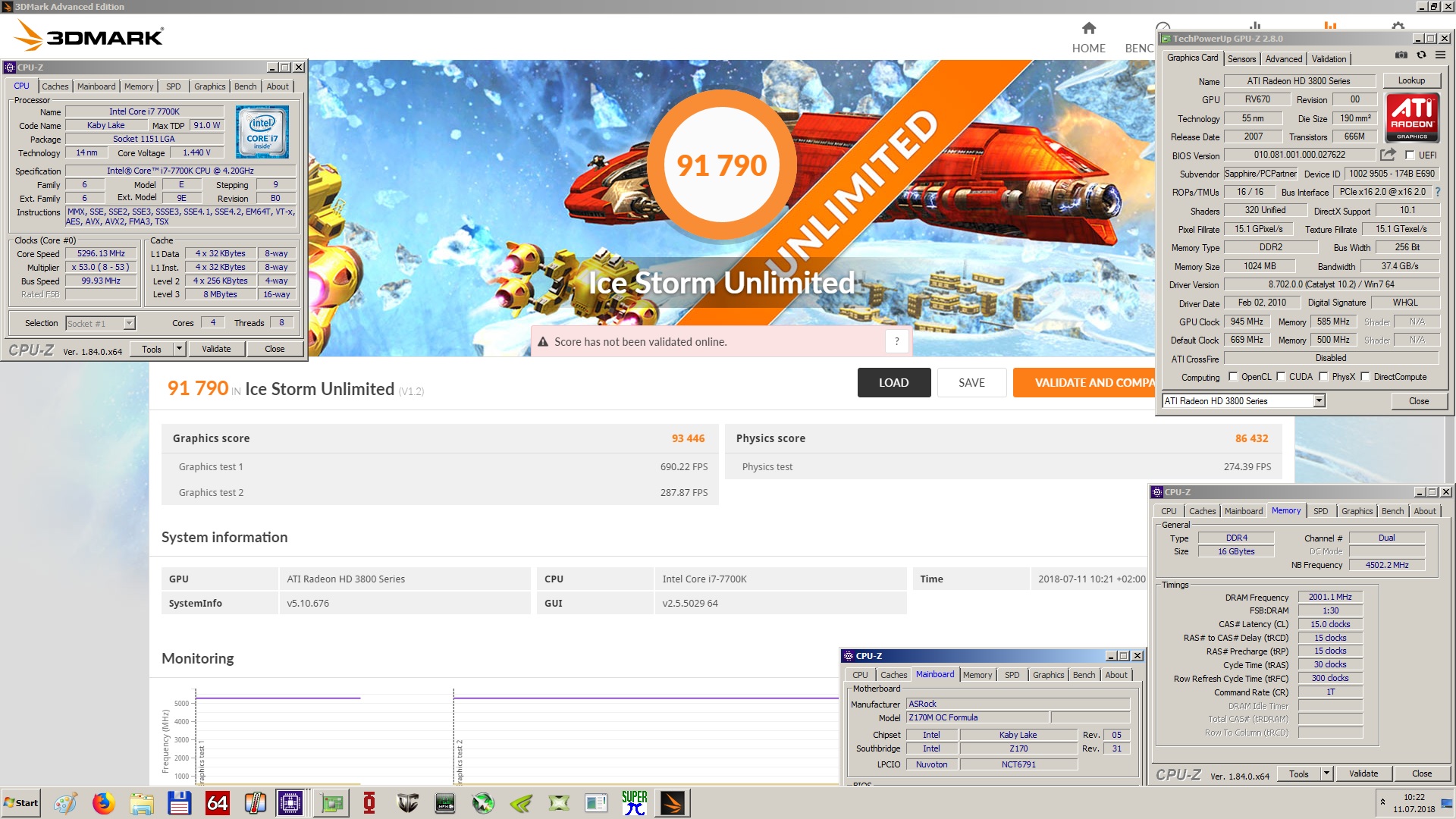
Task: Click Validate in left CPU-Z window
Action: [216, 350]
